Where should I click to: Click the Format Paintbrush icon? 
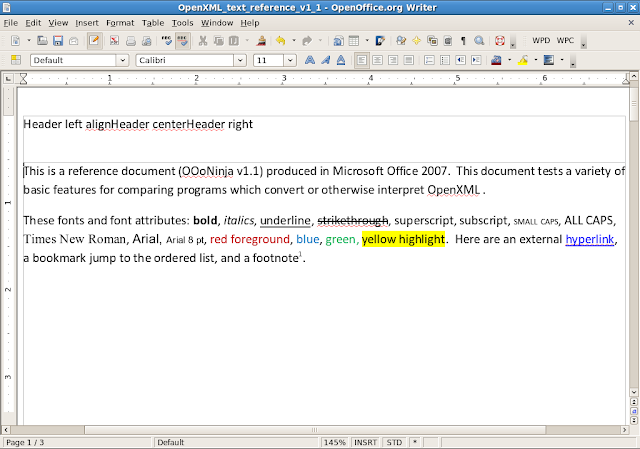pyautogui.click(x=261, y=41)
